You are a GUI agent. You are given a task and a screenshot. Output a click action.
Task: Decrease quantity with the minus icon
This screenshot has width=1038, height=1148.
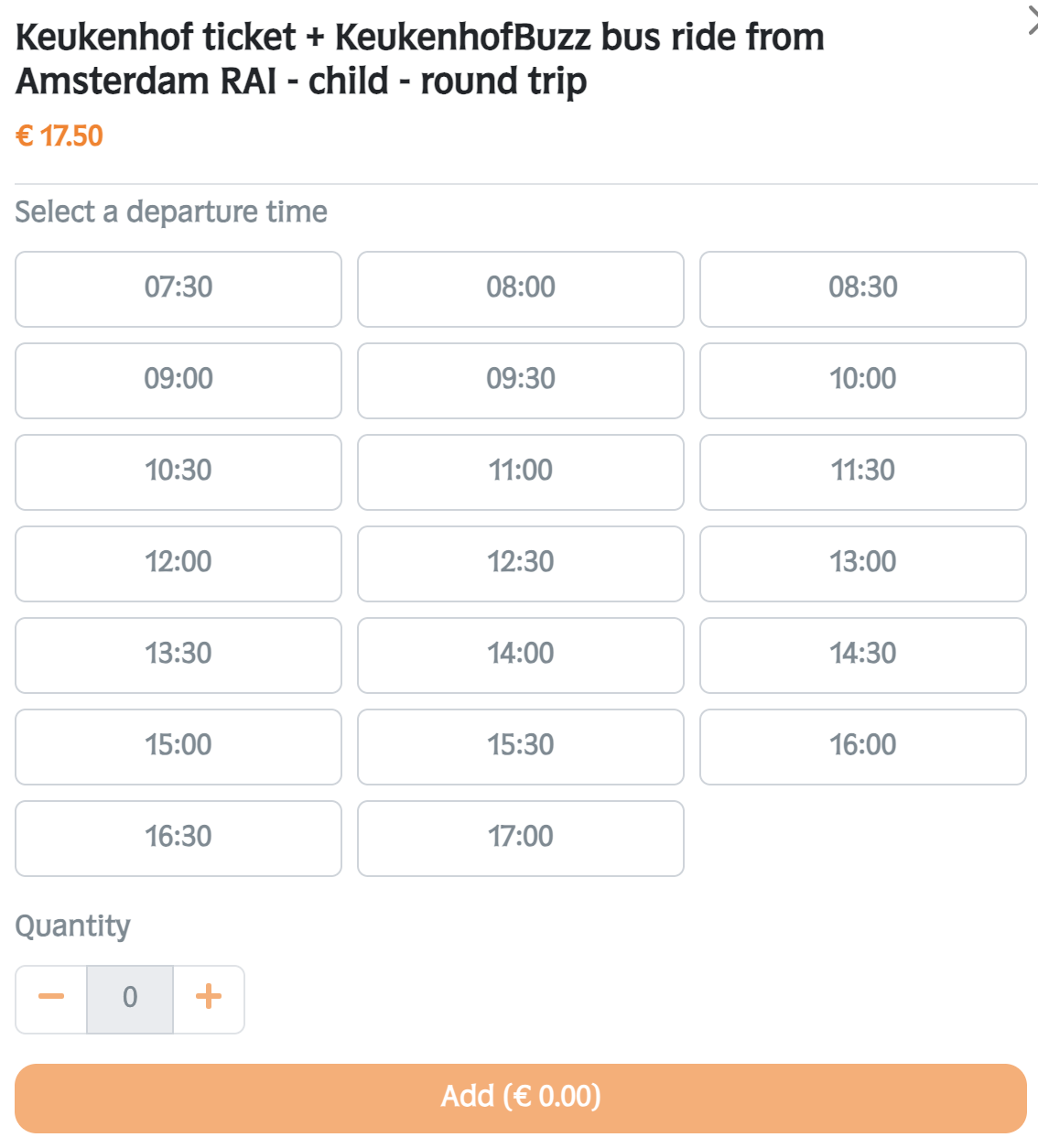click(51, 997)
